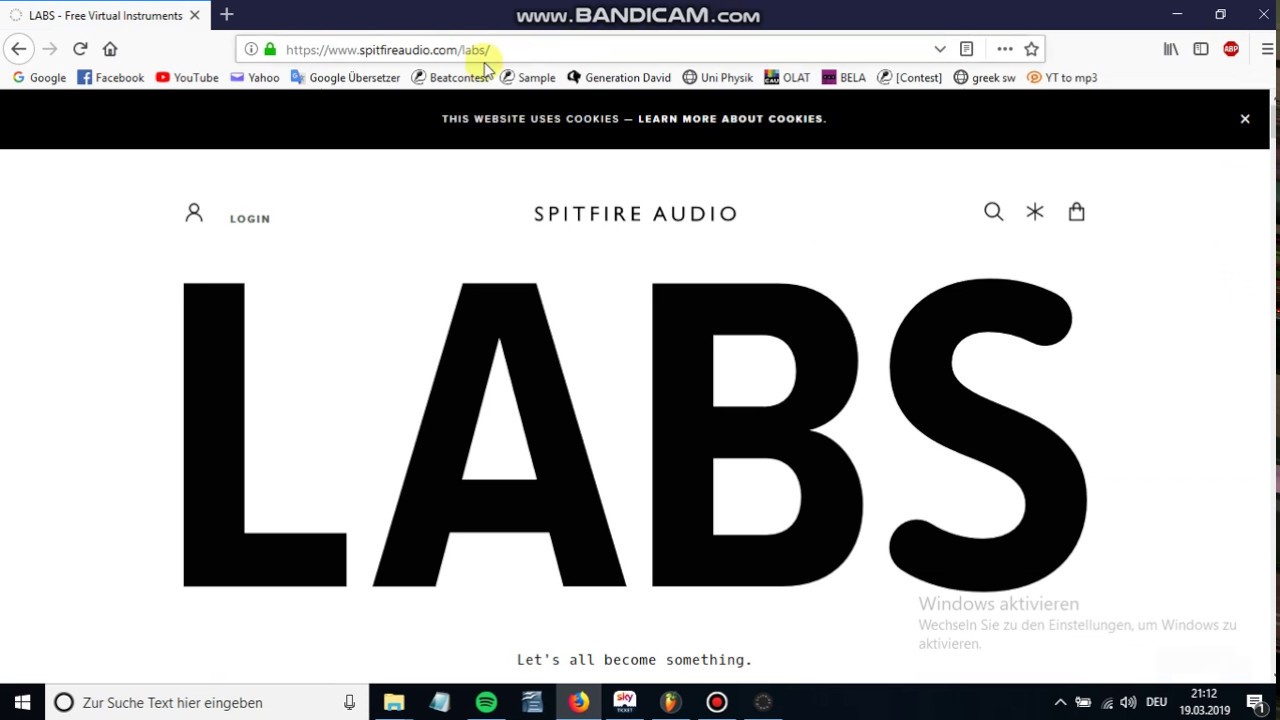Go back to previous page

[19, 49]
